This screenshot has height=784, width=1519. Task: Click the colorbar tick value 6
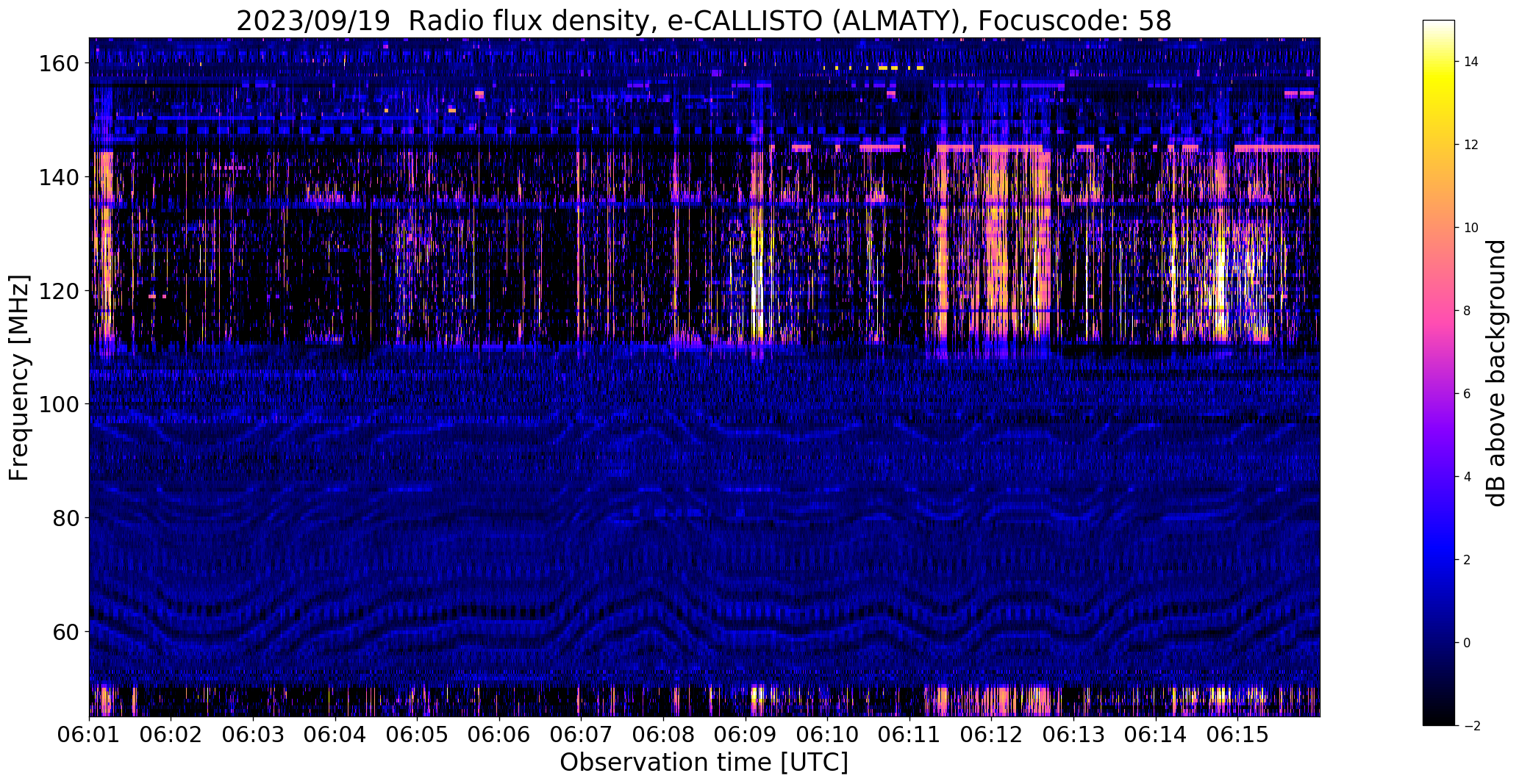(1468, 394)
